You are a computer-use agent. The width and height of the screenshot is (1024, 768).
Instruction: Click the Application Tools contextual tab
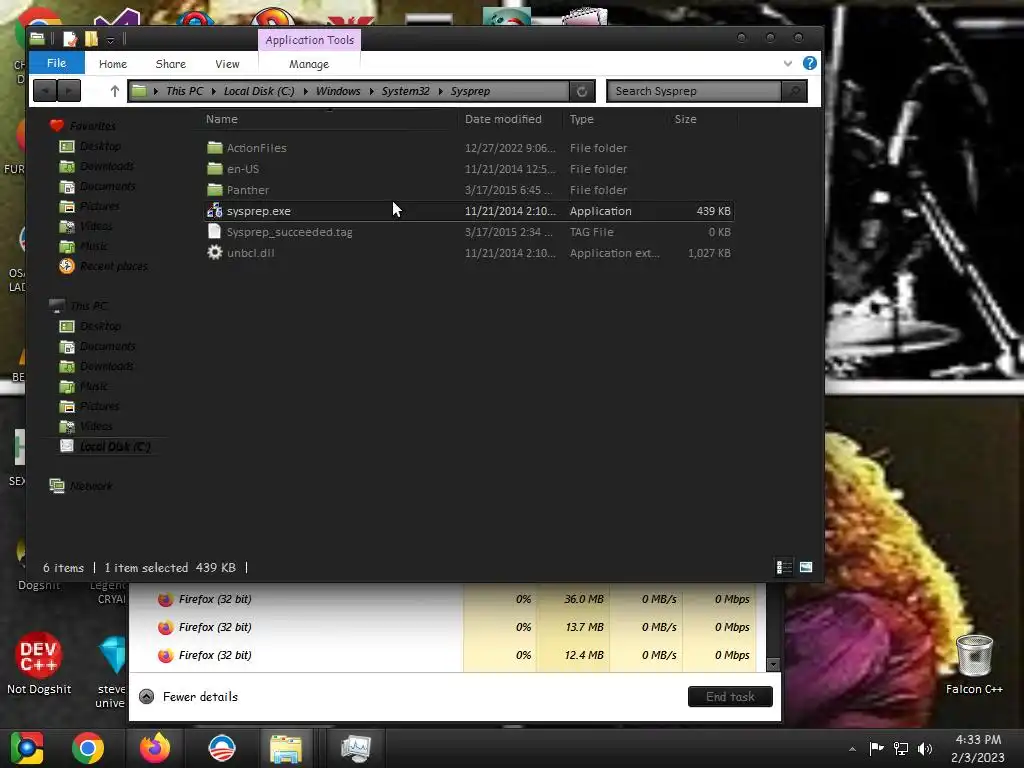click(310, 40)
